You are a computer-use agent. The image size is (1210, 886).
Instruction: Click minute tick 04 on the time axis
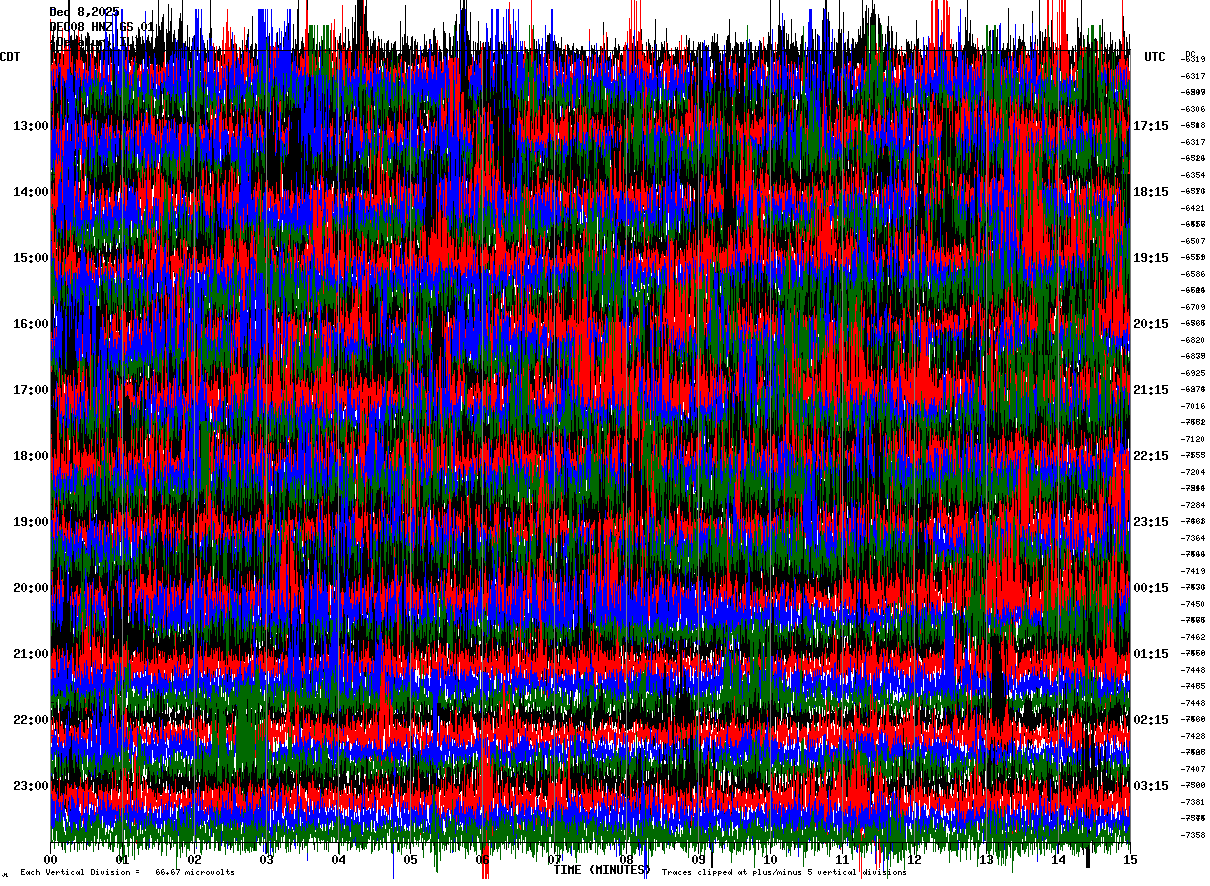[338, 860]
